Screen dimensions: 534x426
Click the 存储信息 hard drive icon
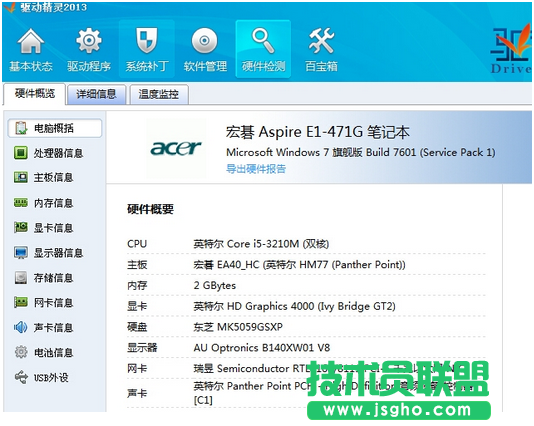coord(21,278)
